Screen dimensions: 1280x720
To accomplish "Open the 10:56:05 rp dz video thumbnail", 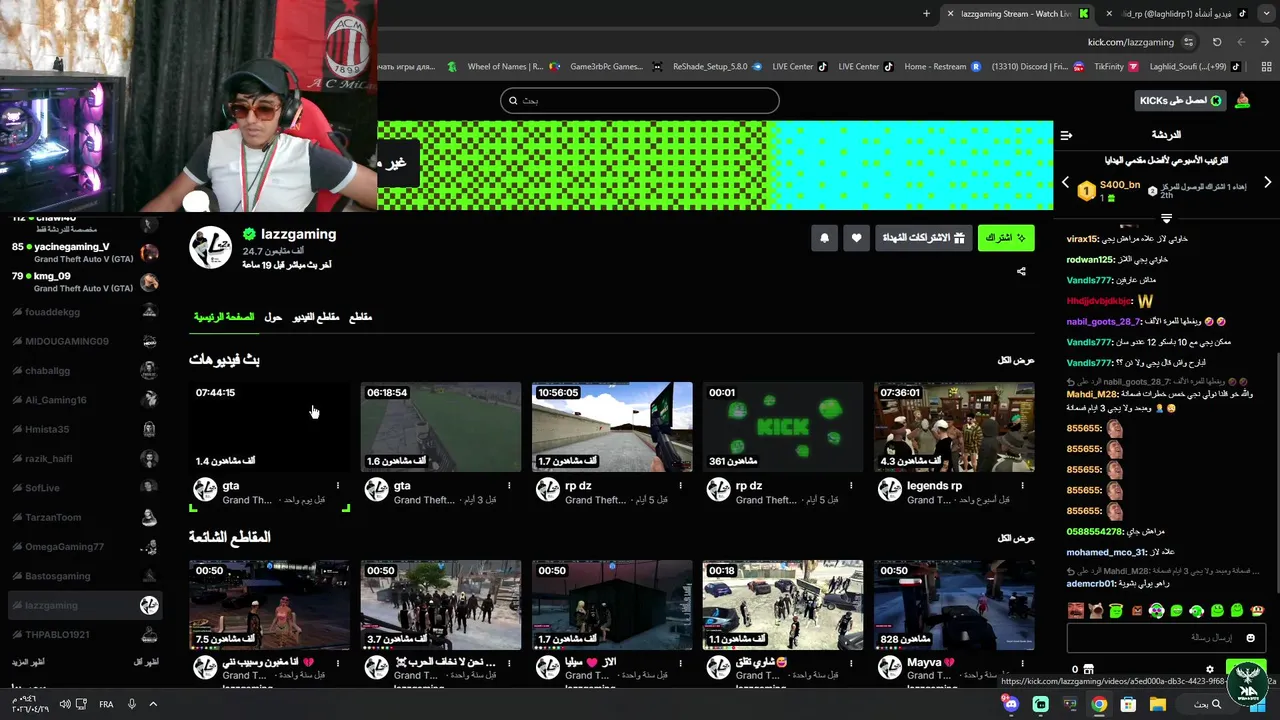I will click(612, 427).
